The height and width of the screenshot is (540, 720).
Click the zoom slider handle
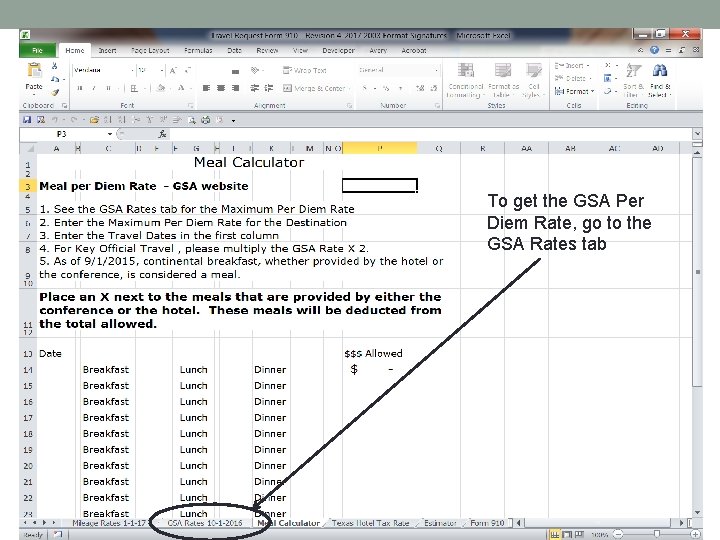pos(658,534)
